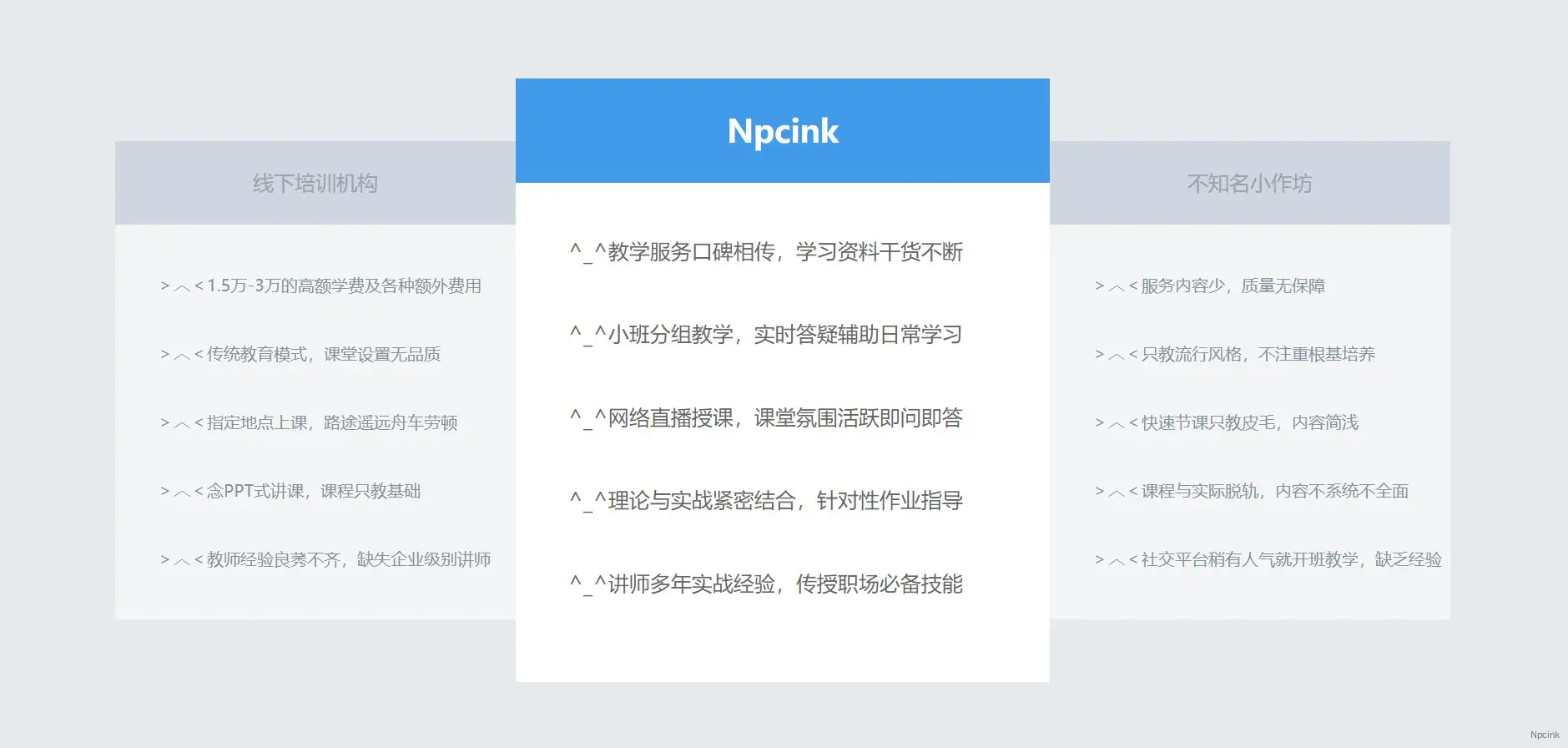Select the 小班分组教学，实时答疑辅助日常学习 line

pyautogui.click(x=784, y=335)
